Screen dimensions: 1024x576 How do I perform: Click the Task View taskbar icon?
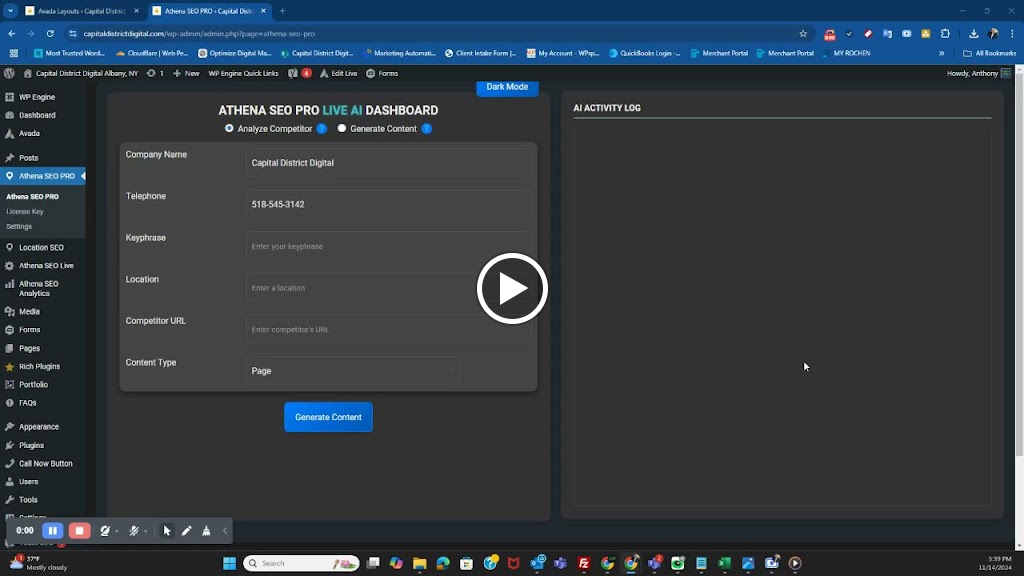[x=373, y=563]
